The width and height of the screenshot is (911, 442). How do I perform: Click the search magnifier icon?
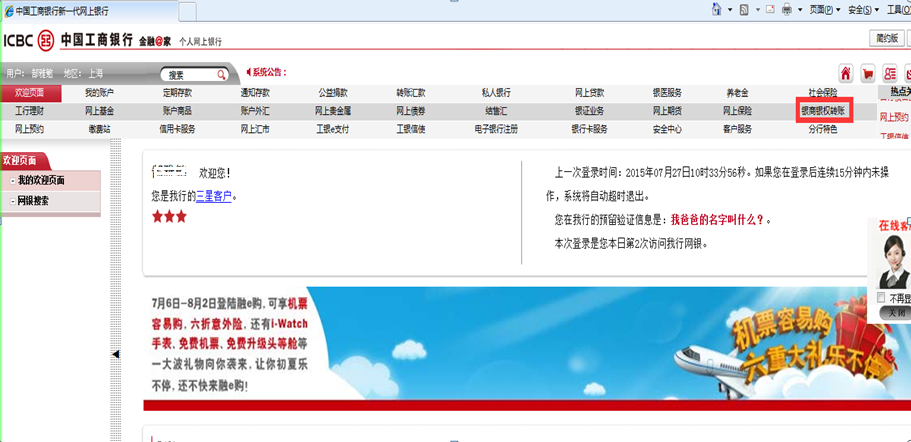pos(221,75)
